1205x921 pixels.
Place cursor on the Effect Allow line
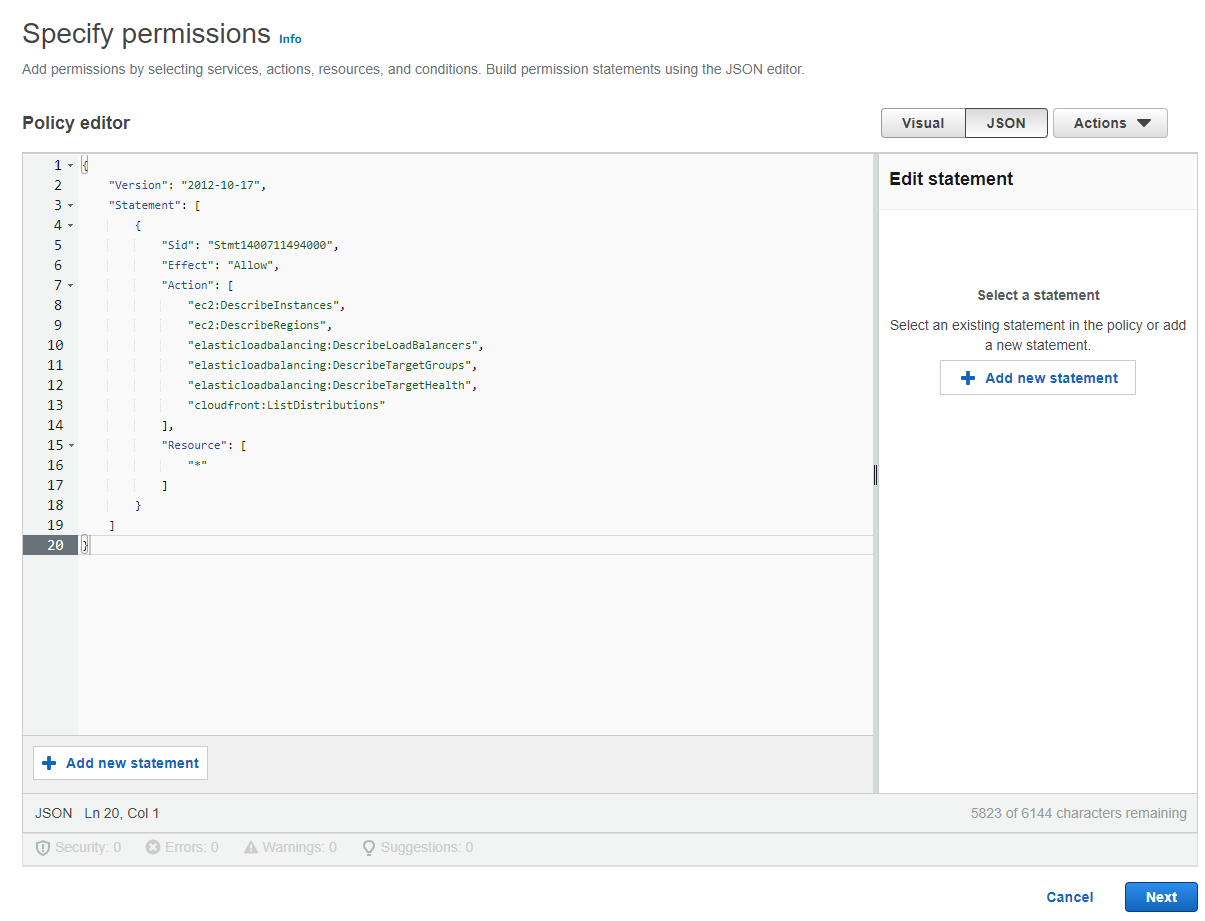click(x=220, y=265)
